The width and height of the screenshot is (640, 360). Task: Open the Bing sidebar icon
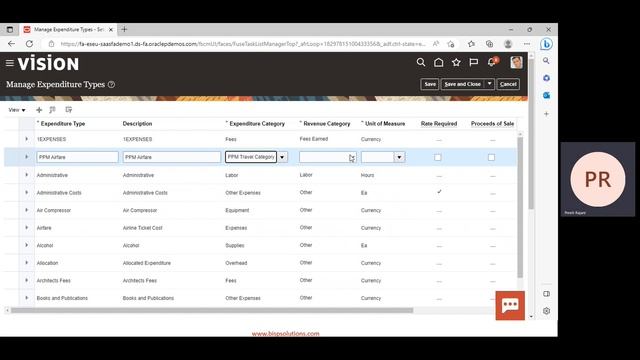[547, 44]
